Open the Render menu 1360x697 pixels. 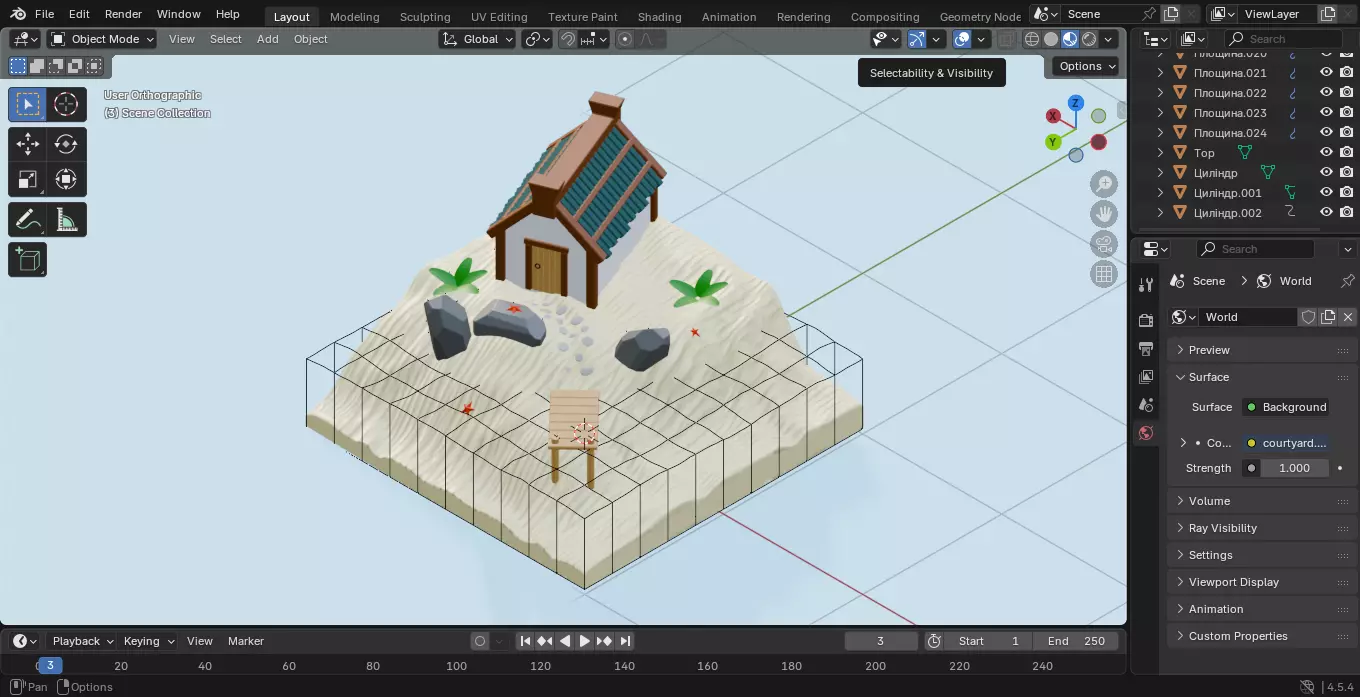(124, 14)
